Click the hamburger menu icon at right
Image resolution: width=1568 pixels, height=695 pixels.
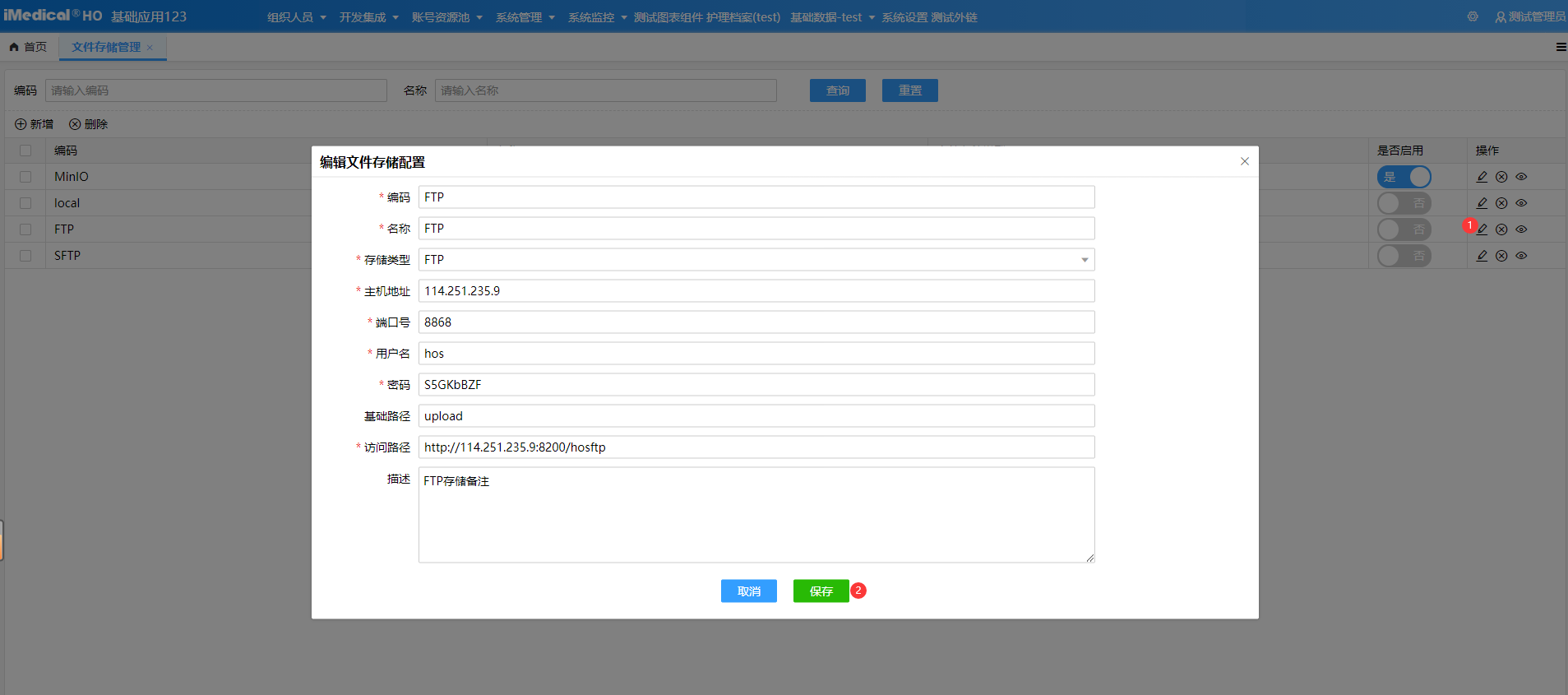[1561, 47]
